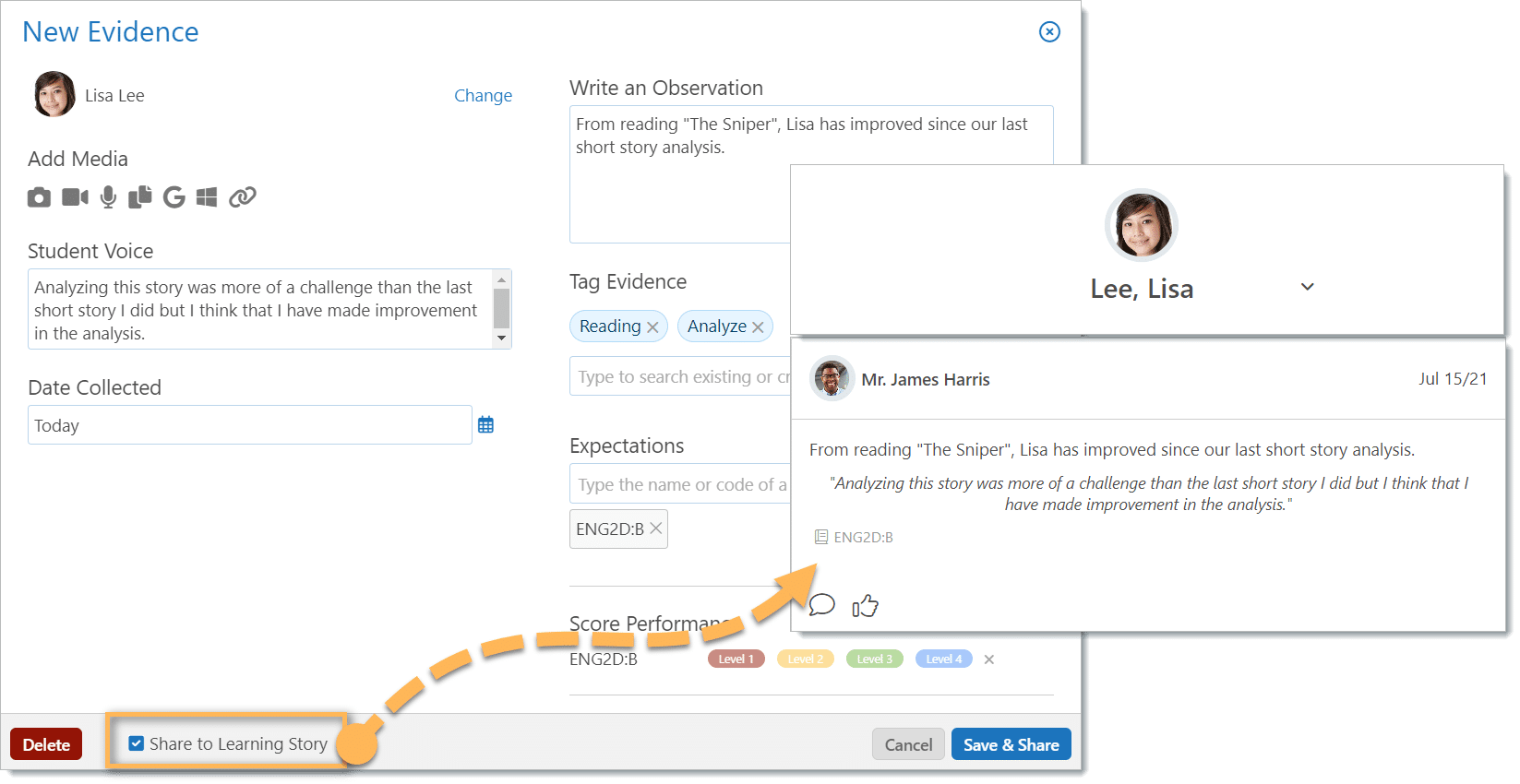The height and width of the screenshot is (784, 1520).
Task: Attach a file using the documents icon
Action: (x=140, y=197)
